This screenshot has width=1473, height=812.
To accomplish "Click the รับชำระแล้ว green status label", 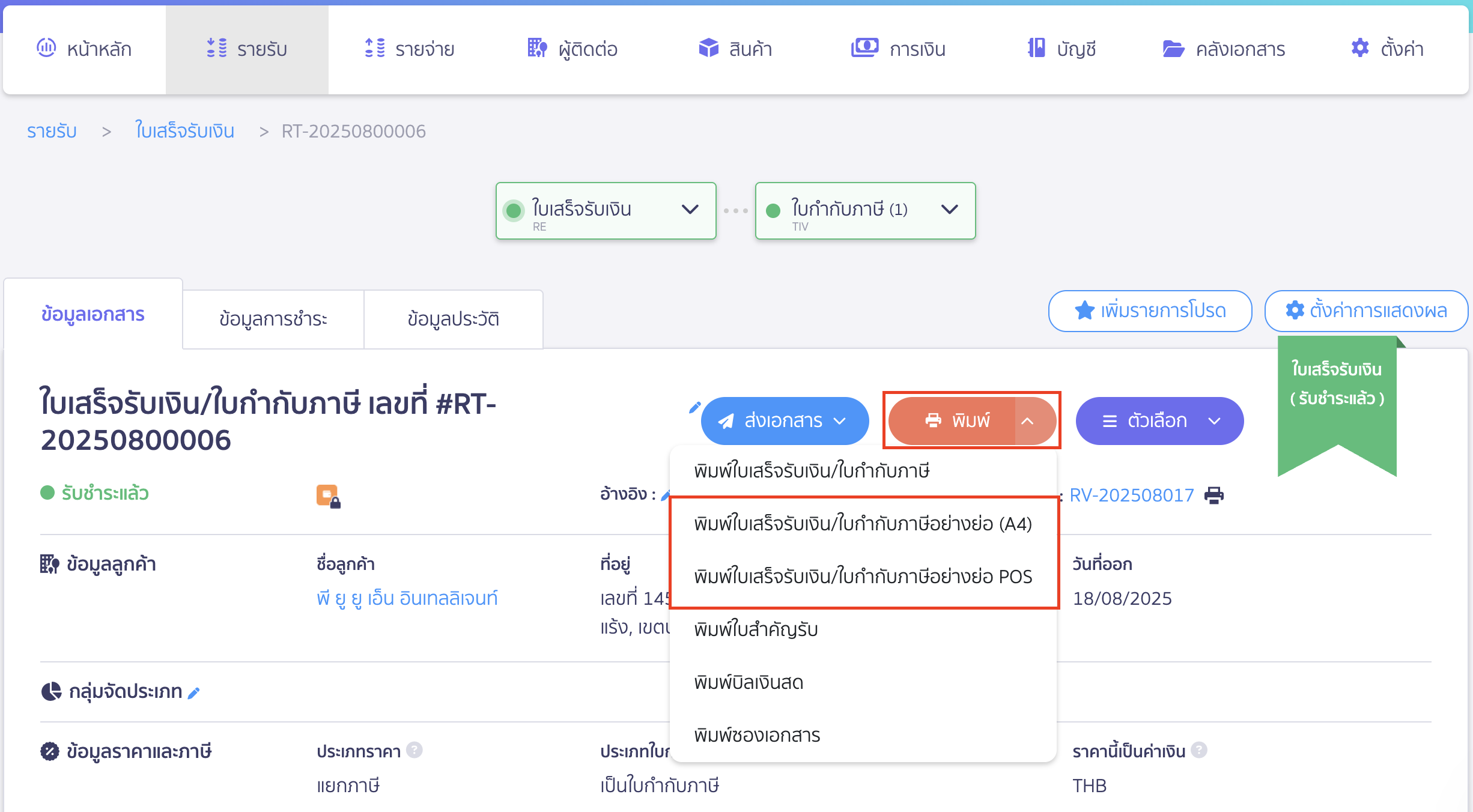I will coord(105,493).
